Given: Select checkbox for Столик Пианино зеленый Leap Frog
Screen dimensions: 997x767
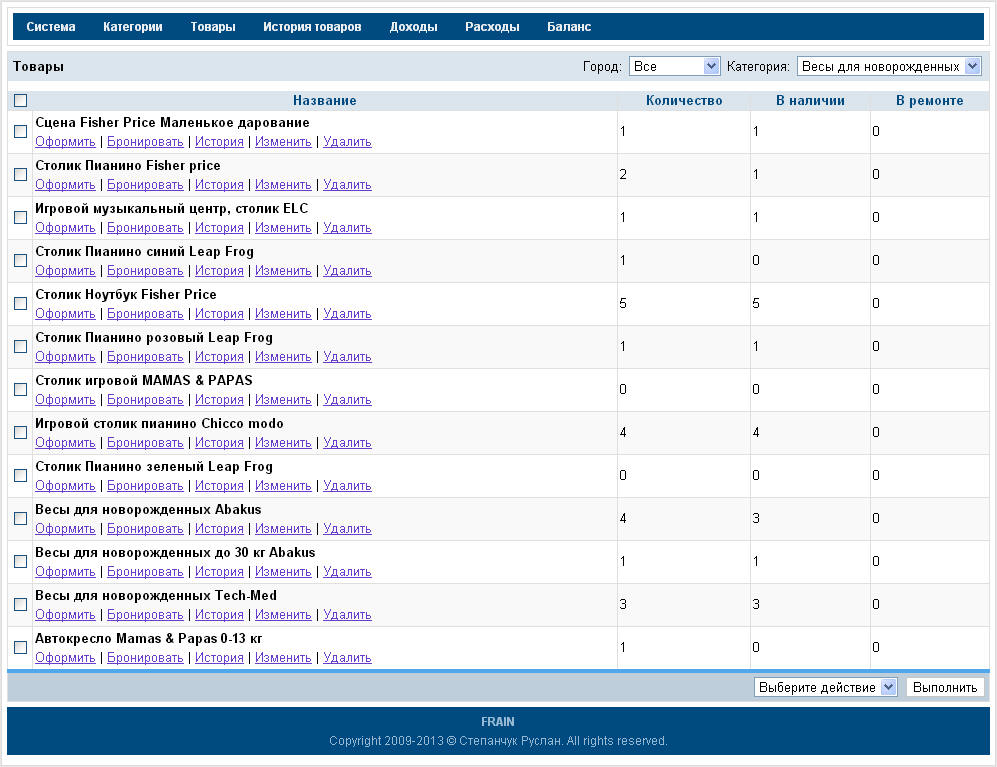Looking at the screenshot, I should tap(20, 475).
